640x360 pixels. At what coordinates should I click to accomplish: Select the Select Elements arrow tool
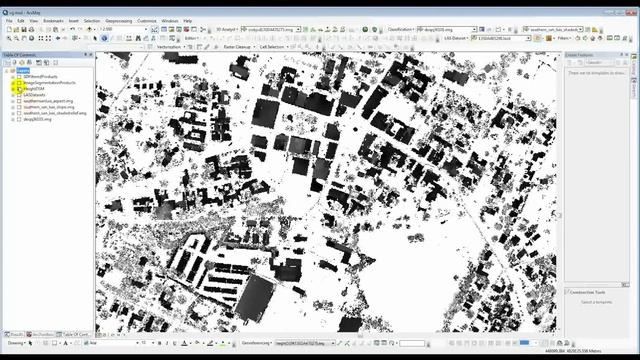coord(95,38)
